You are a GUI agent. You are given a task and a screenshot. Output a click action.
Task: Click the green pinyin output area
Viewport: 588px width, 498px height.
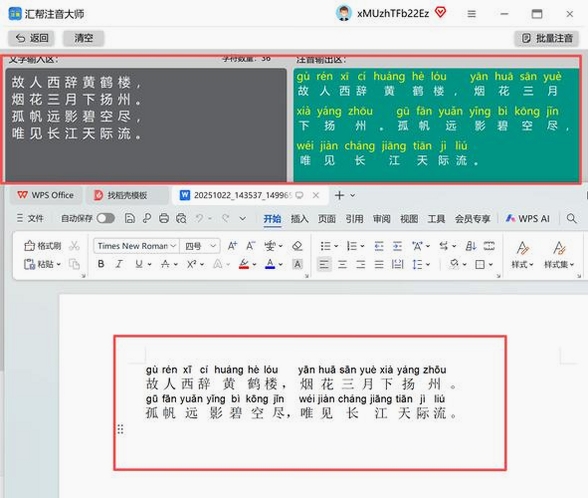pos(436,125)
